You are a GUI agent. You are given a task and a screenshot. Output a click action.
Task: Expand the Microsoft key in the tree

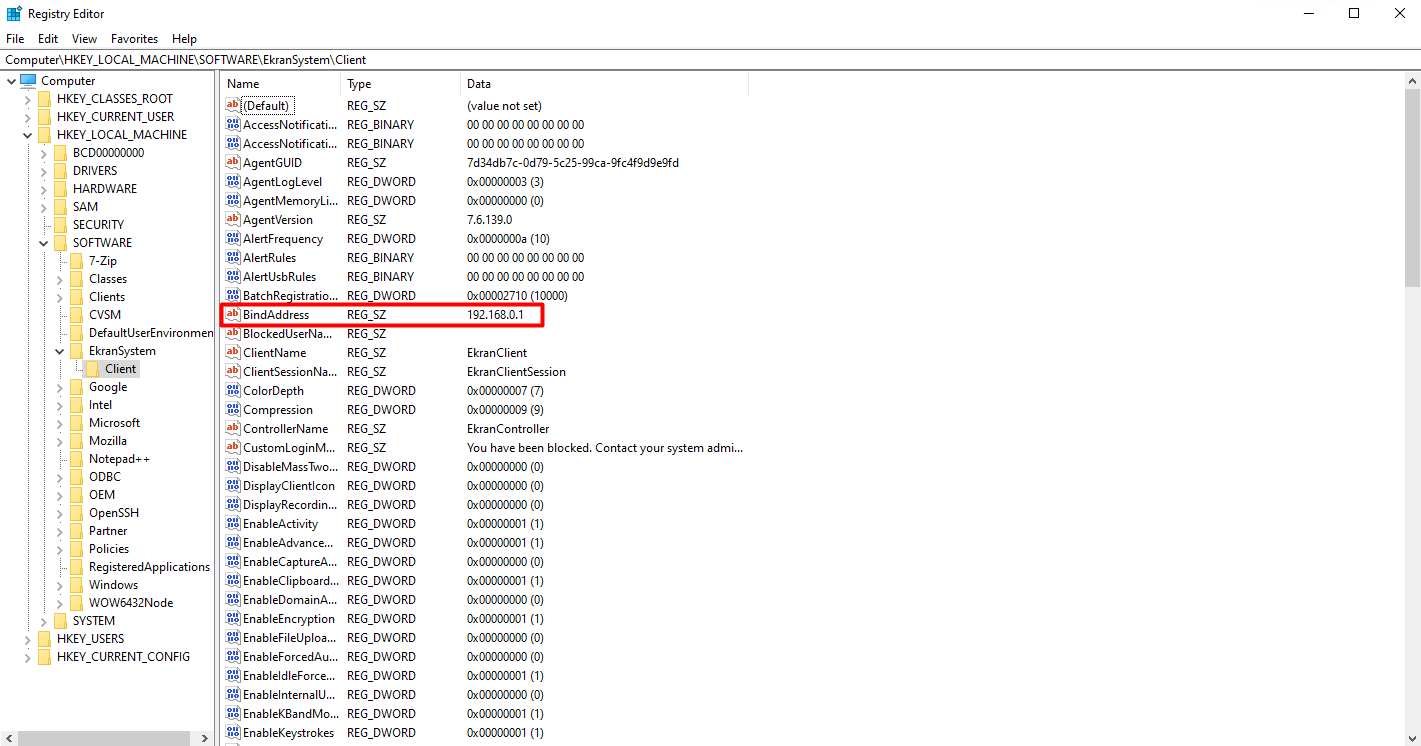[58, 422]
